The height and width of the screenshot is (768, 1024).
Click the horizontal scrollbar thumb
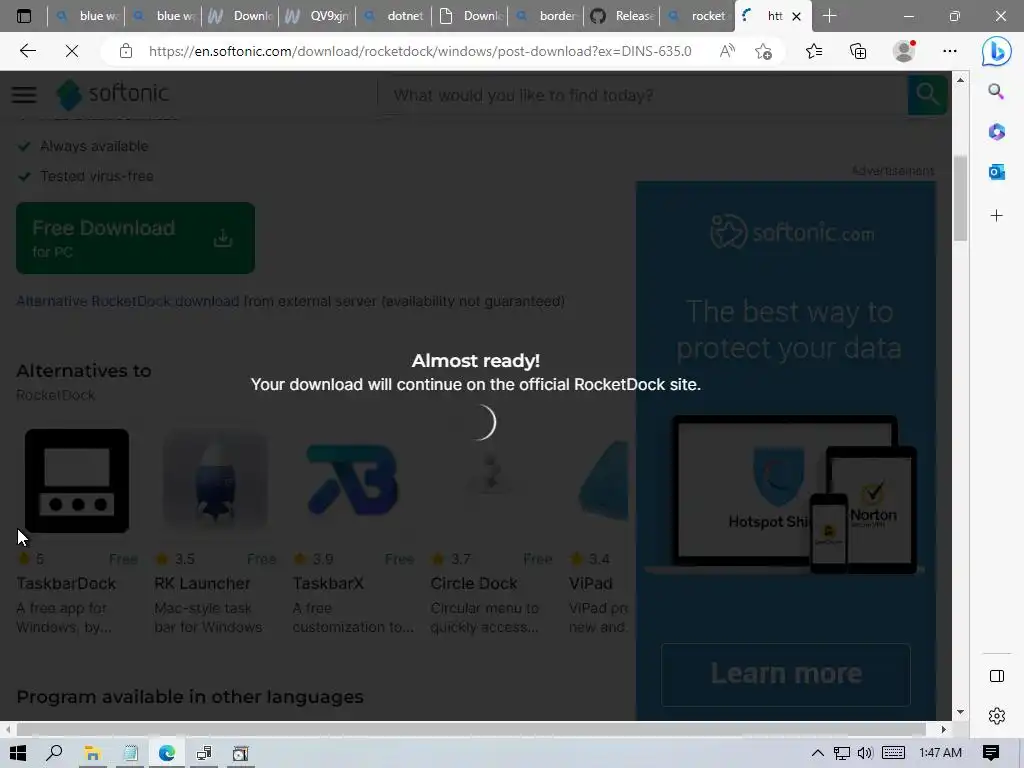point(471,729)
